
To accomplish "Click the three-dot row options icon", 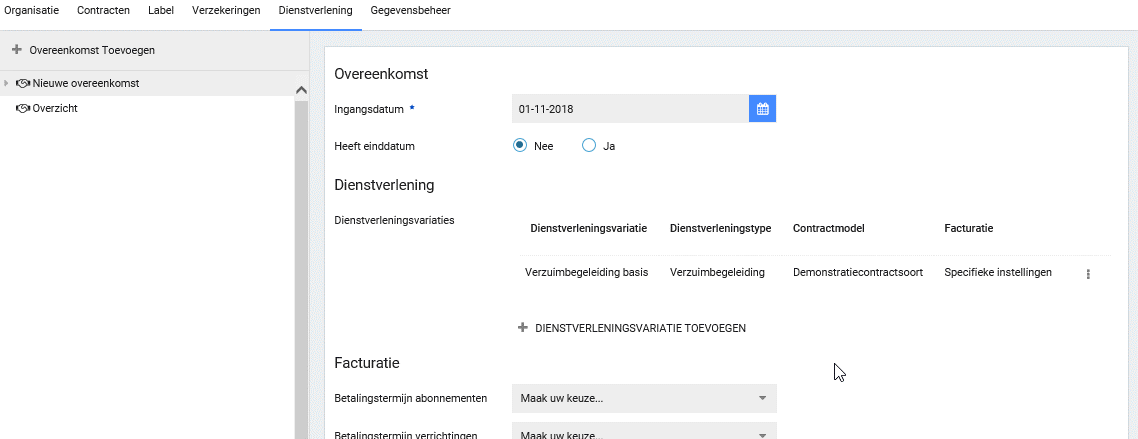I will tap(1087, 273).
